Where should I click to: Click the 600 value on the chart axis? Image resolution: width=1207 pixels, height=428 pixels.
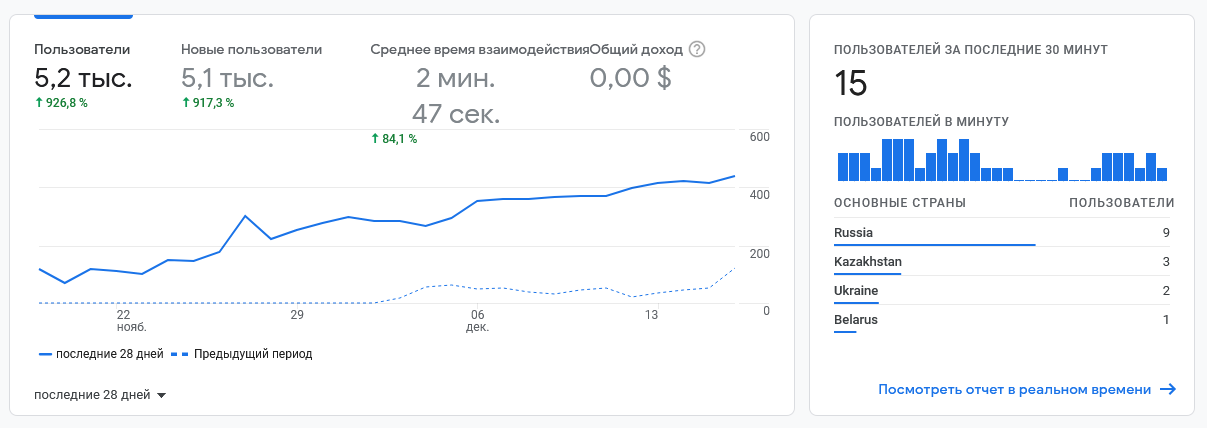pos(759,137)
